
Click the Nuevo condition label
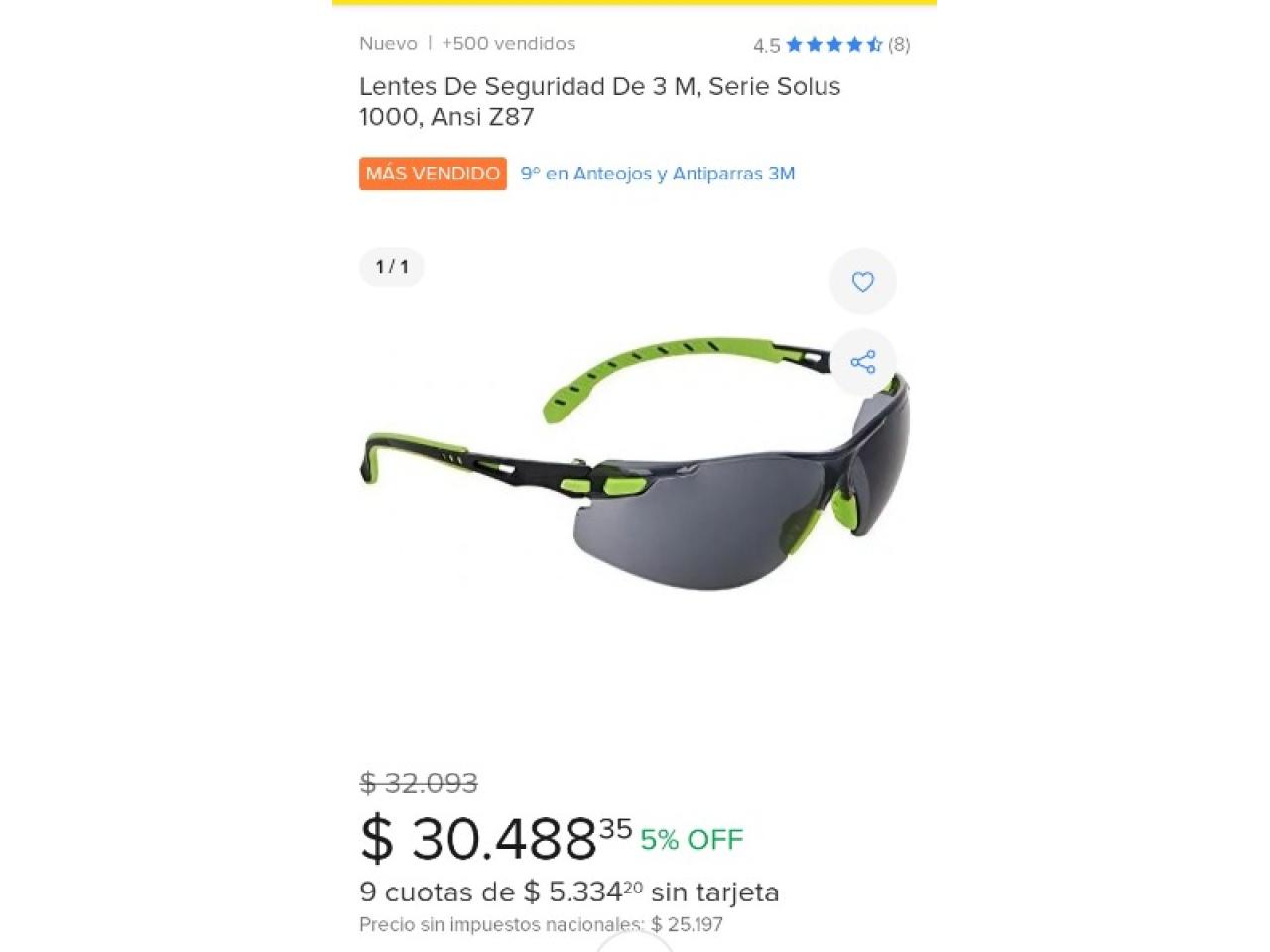pyautogui.click(x=388, y=44)
